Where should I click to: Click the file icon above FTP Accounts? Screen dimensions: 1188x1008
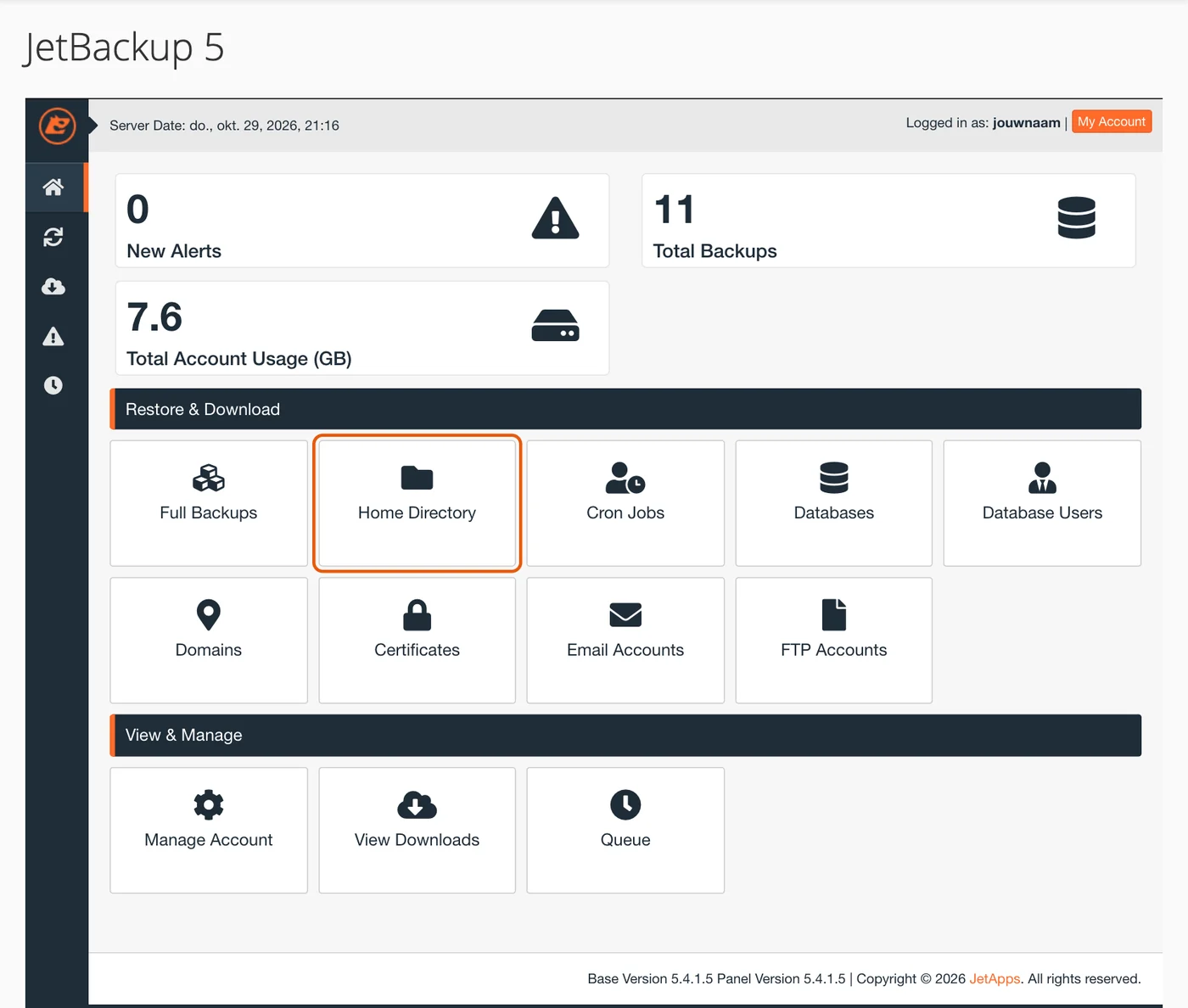(x=834, y=615)
